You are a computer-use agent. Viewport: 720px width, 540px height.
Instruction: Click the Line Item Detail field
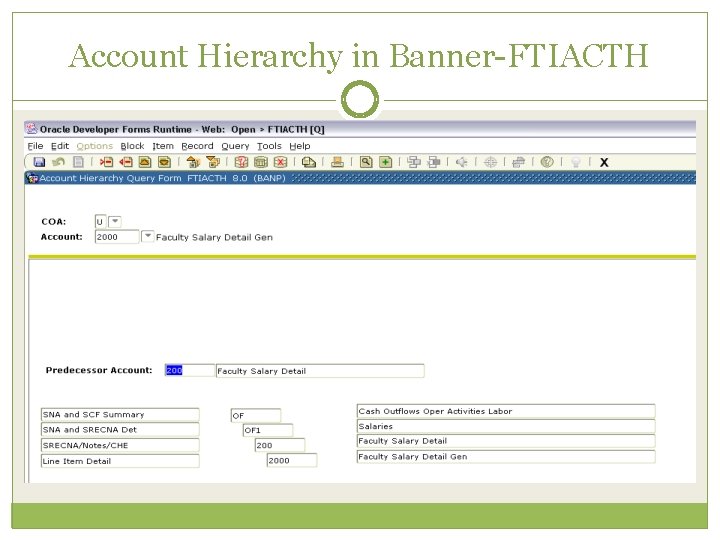coord(120,461)
